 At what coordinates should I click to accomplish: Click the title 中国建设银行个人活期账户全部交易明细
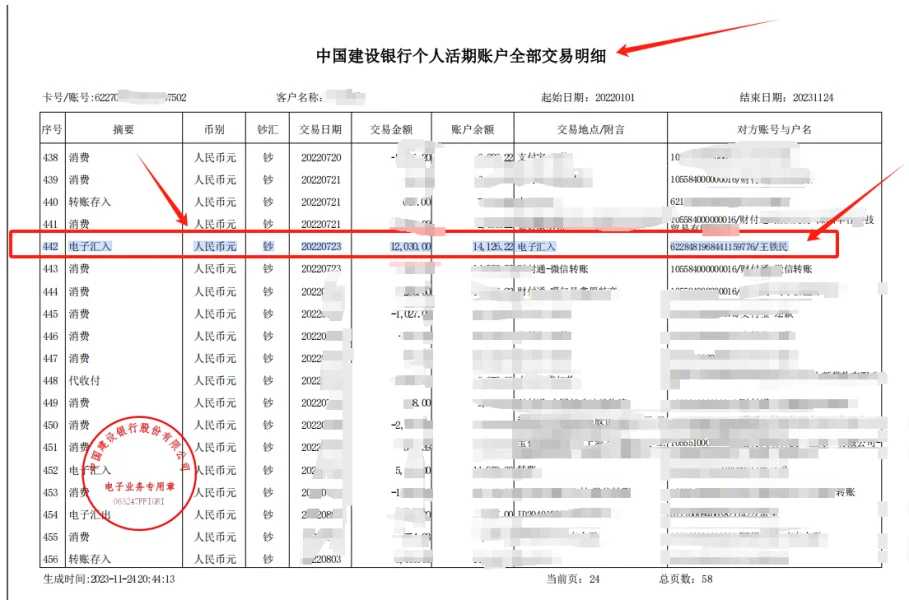(x=461, y=56)
